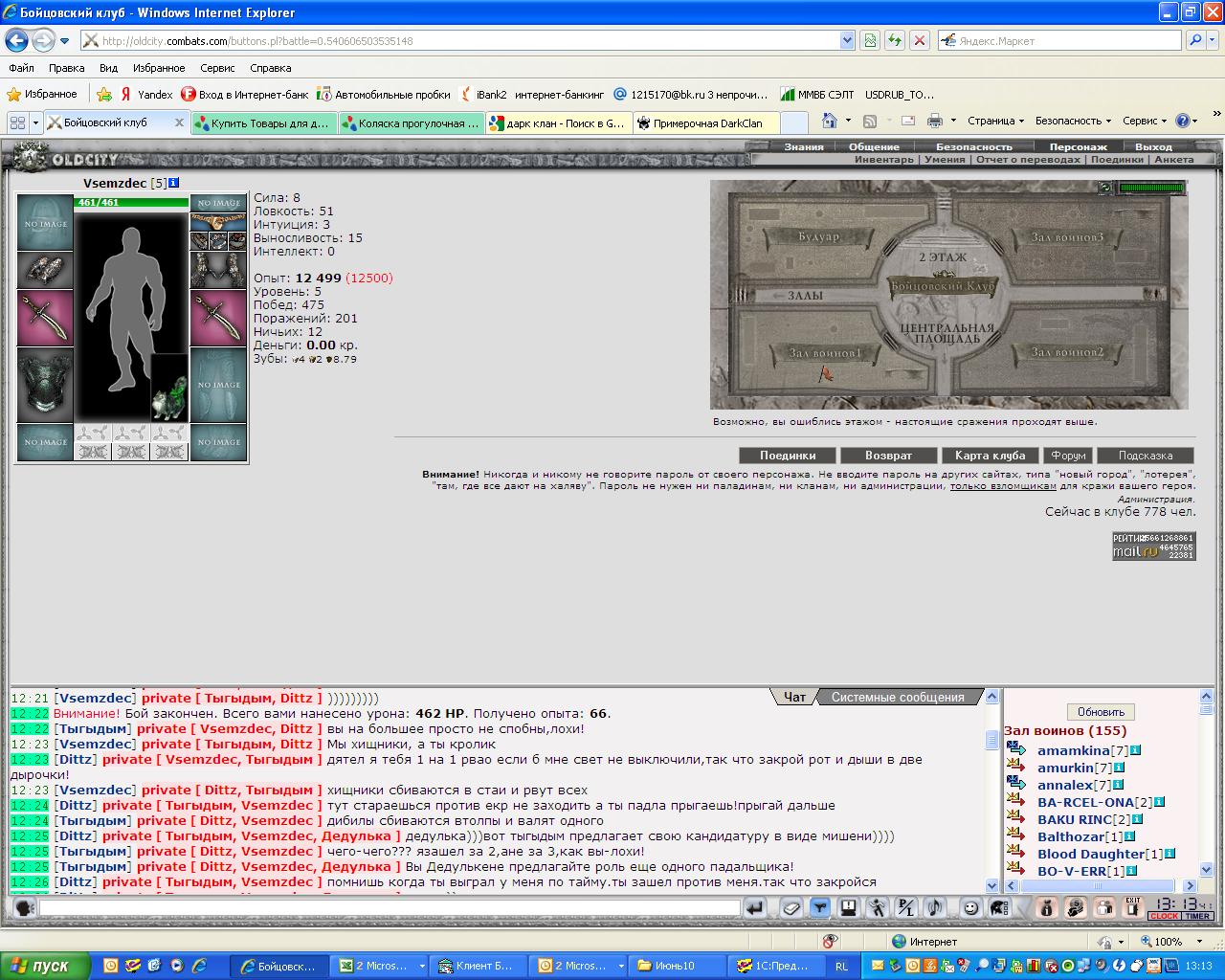This screenshot has height=980, width=1225.
Task: Click the send message arrow icon
Action: point(755,907)
